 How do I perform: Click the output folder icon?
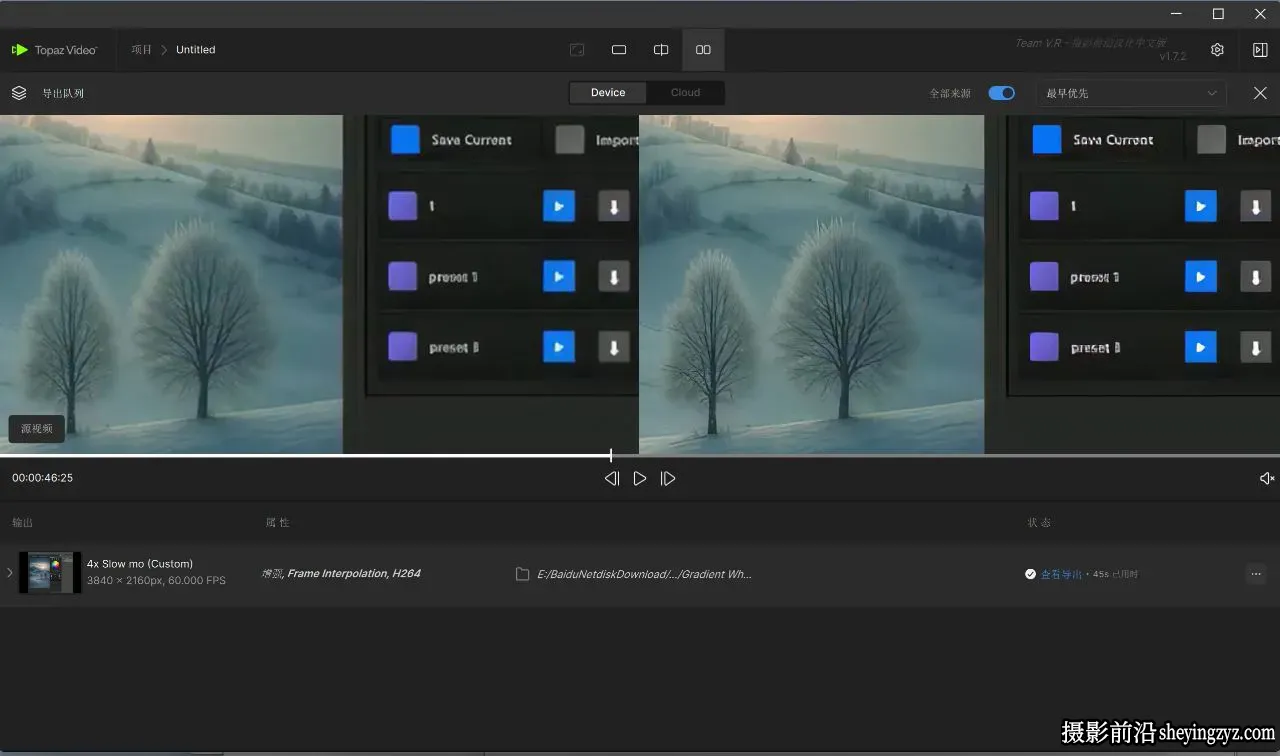[522, 574]
